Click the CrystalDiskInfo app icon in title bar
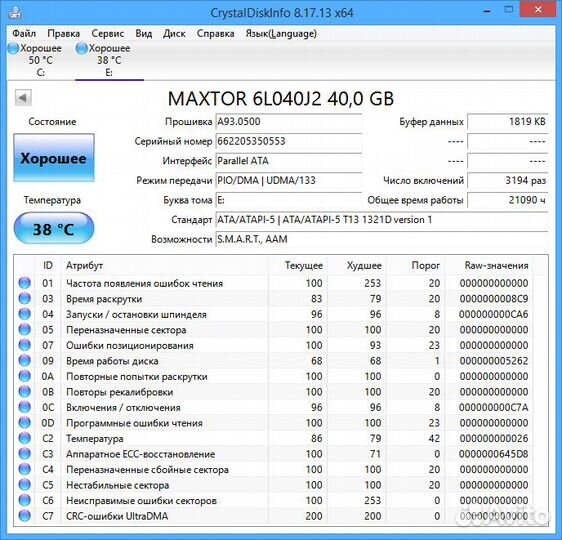 pyautogui.click(x=15, y=13)
